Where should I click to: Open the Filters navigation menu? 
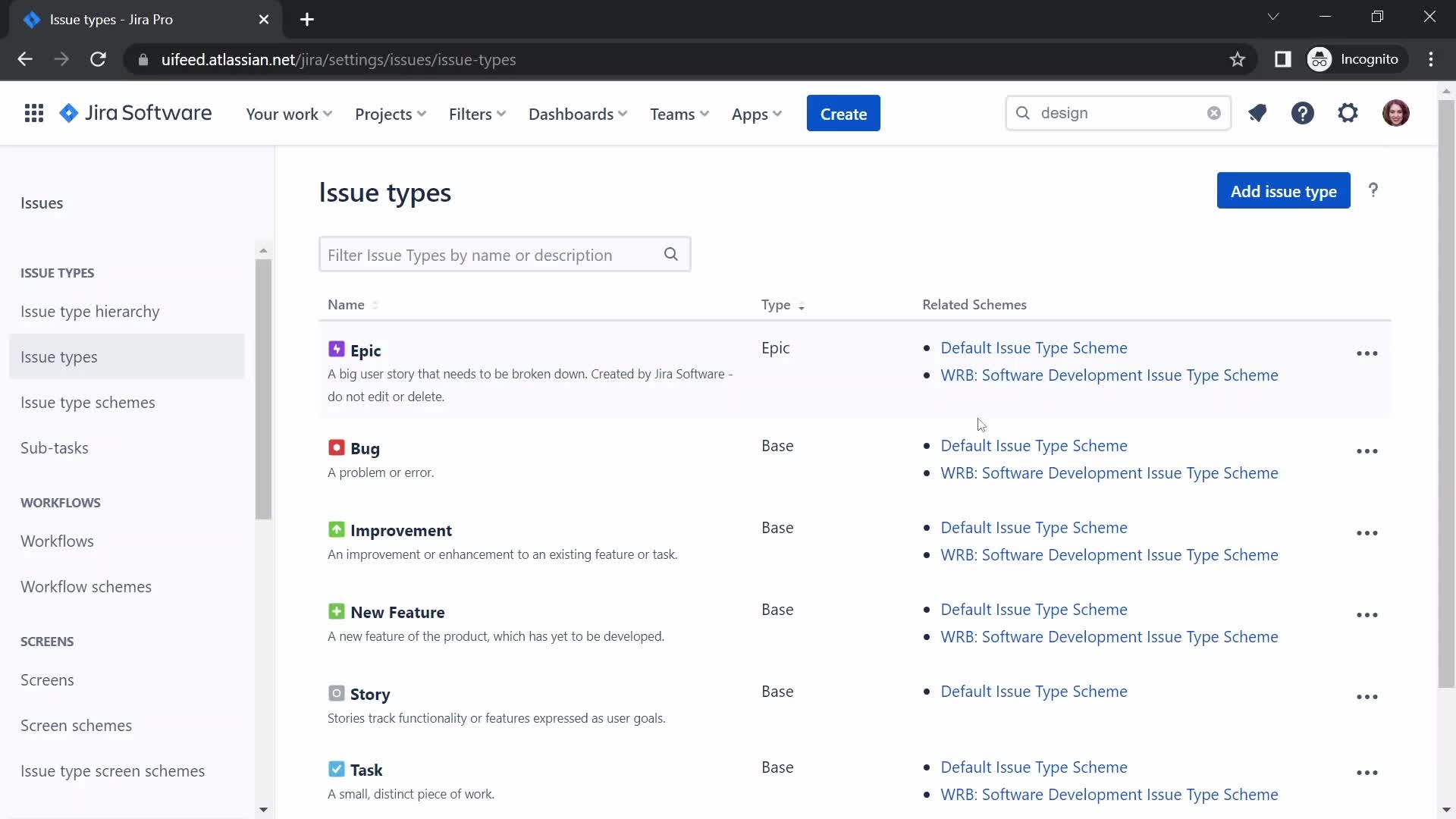[x=477, y=113]
